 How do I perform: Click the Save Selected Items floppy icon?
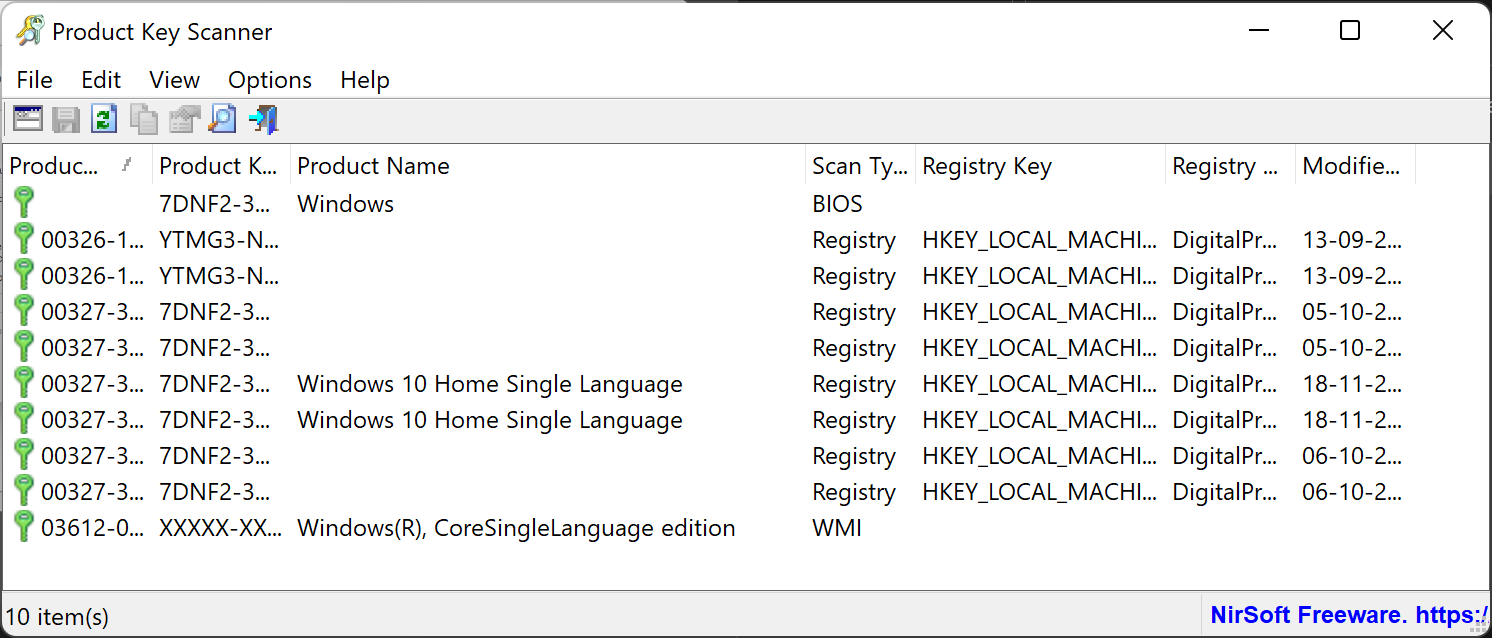(66, 120)
